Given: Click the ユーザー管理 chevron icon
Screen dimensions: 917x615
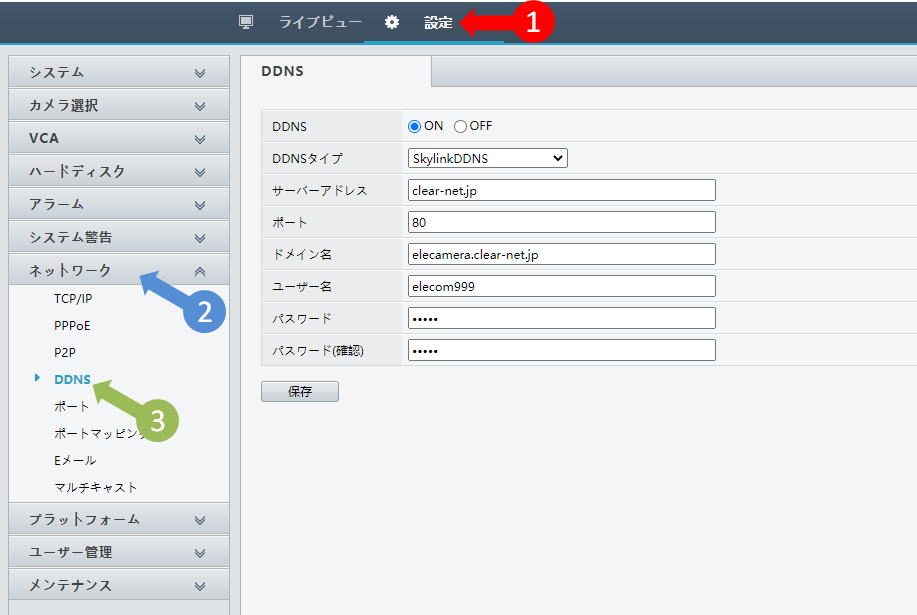Looking at the screenshot, I should (200, 553).
